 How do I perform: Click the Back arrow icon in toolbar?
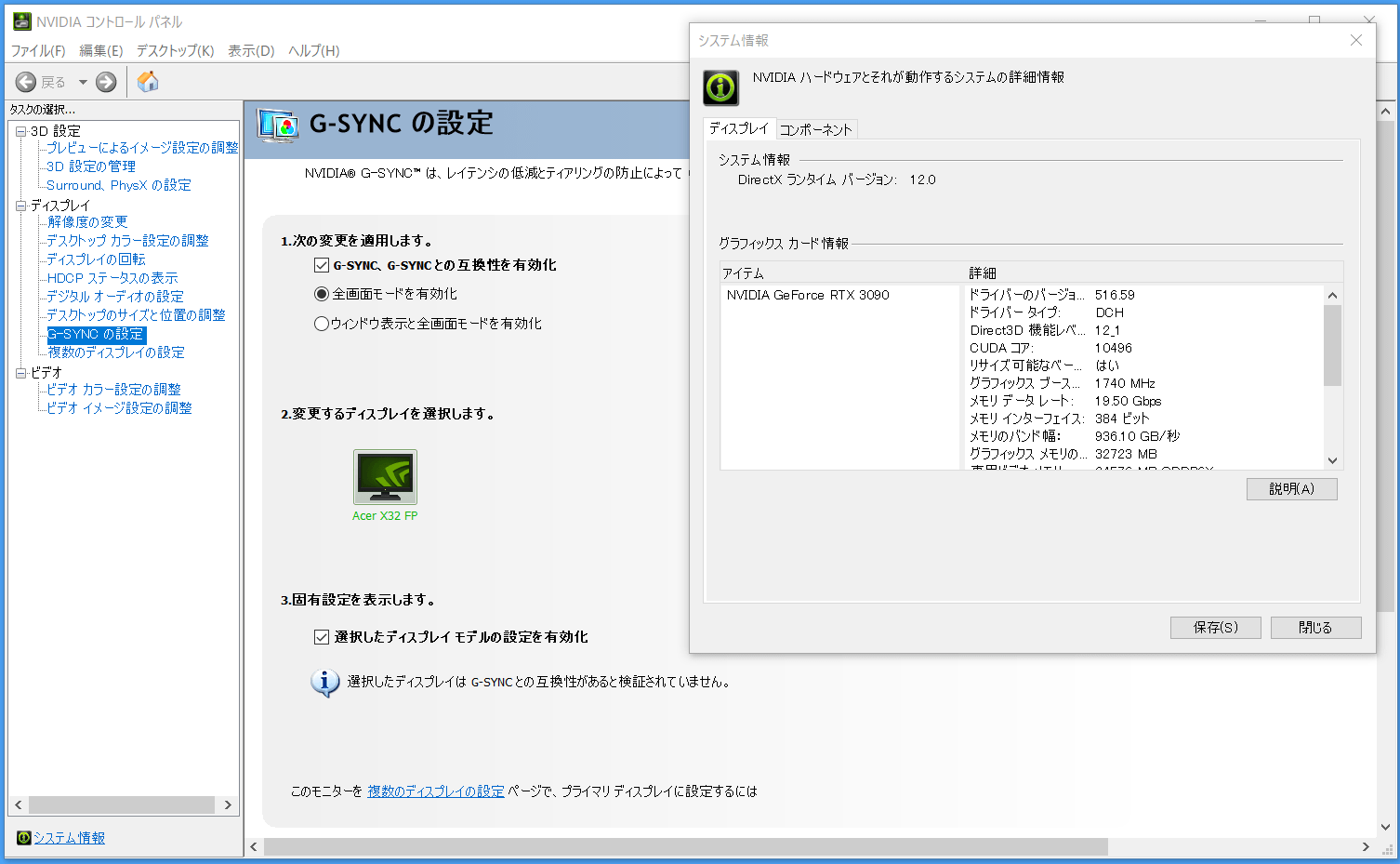pyautogui.click(x=26, y=82)
